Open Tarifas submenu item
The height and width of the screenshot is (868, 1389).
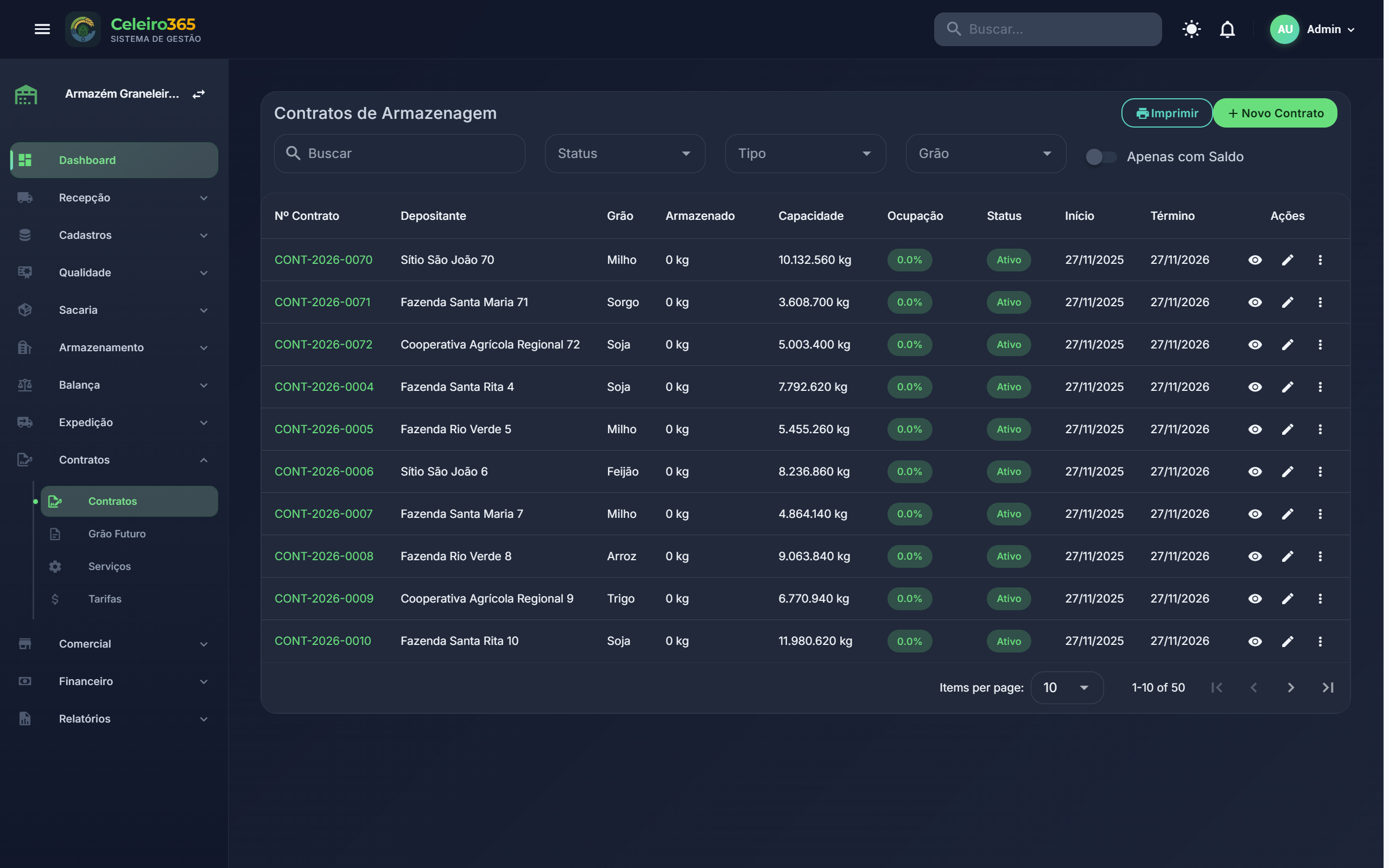pyautogui.click(x=105, y=599)
